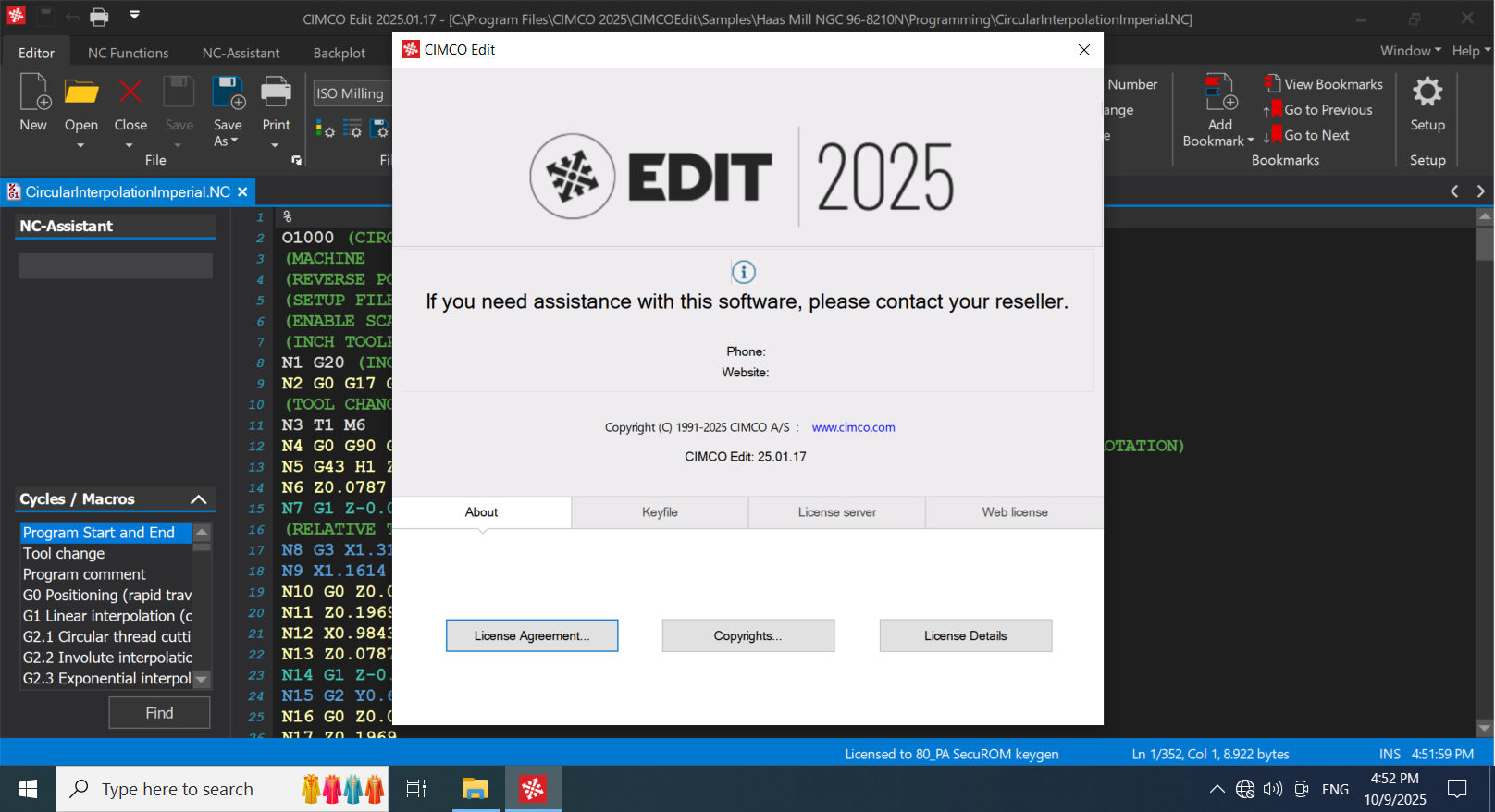Open ISO Milling file type combo box

pos(352,93)
